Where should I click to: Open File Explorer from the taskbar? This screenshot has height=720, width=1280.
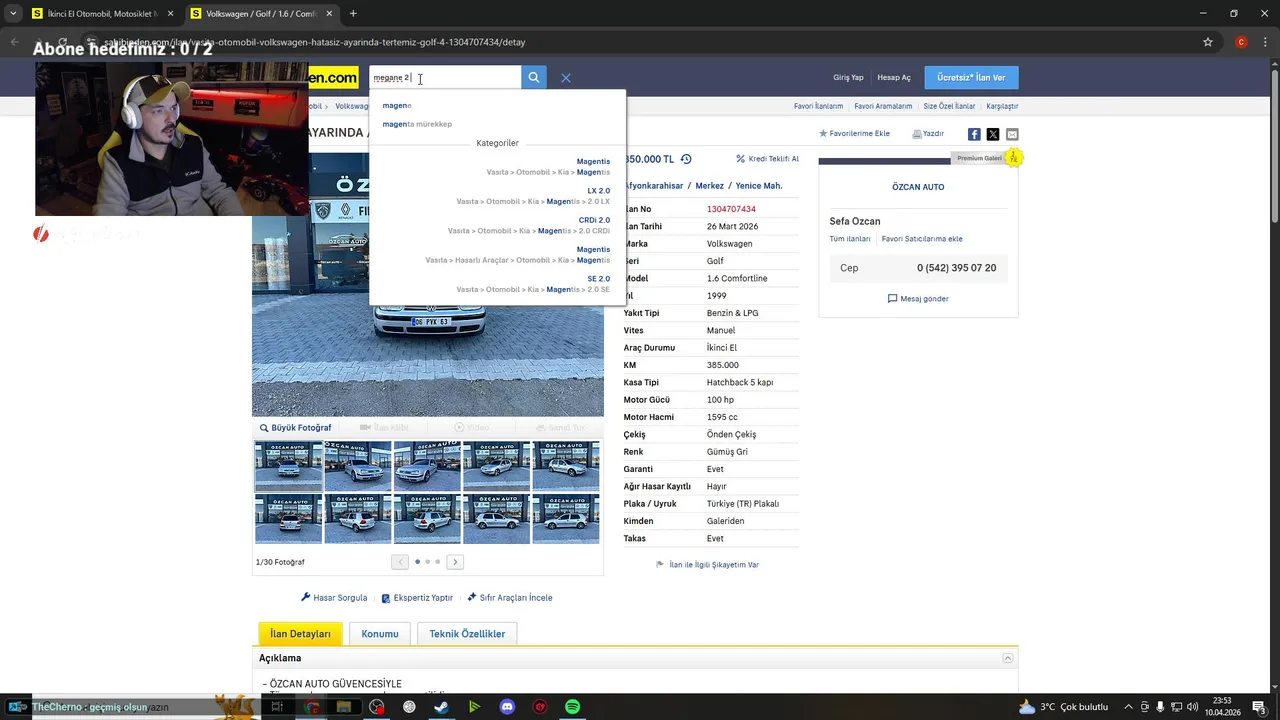(x=344, y=707)
